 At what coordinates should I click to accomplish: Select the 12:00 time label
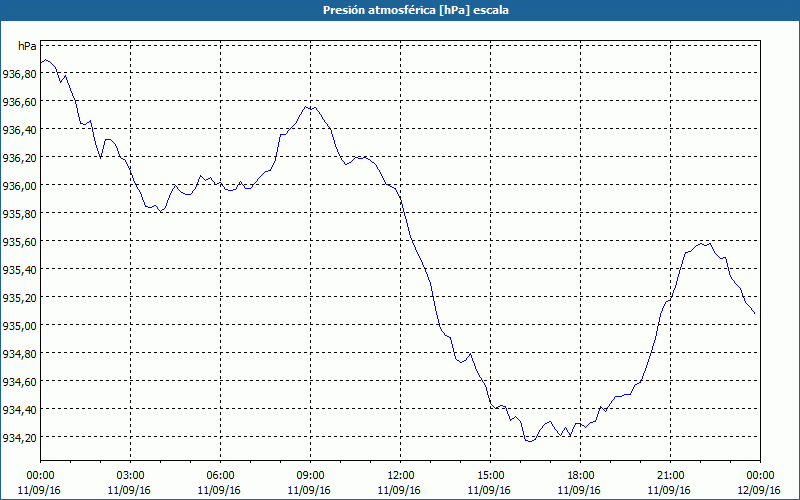[x=401, y=476]
